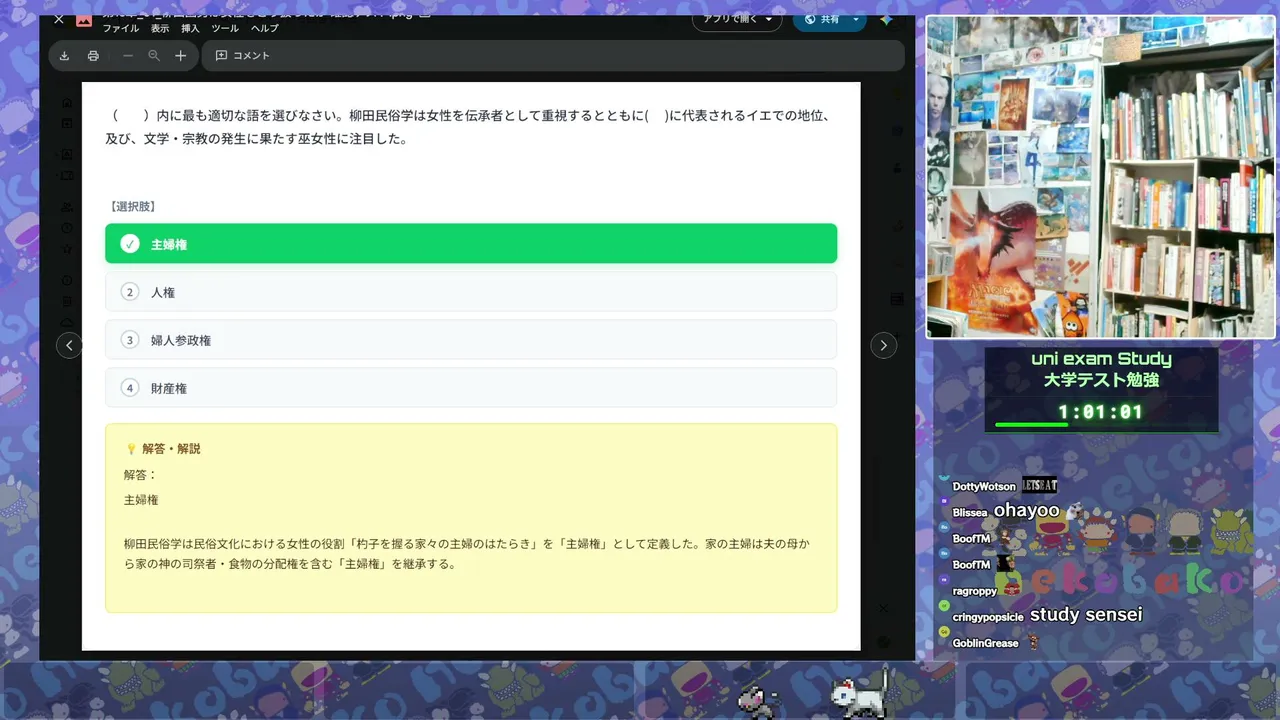Viewport: 1280px width, 720px height.
Task: Zoom in with the plus icon
Action: click(180, 56)
